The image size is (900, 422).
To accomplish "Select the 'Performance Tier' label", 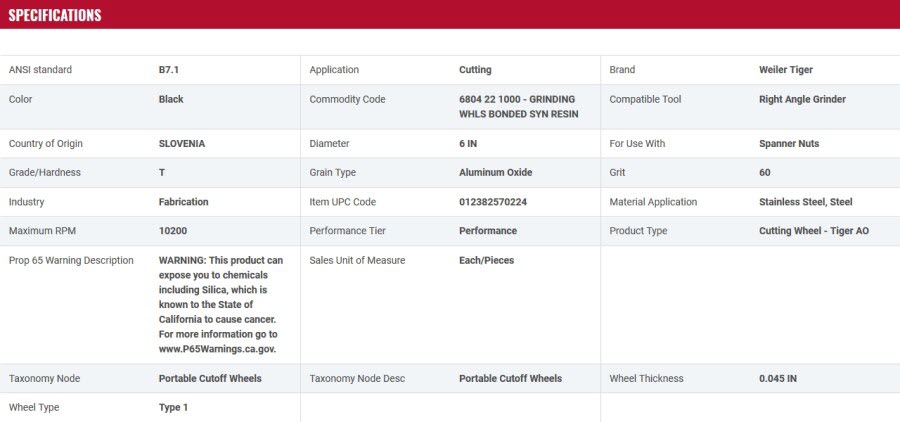I will tap(347, 231).
